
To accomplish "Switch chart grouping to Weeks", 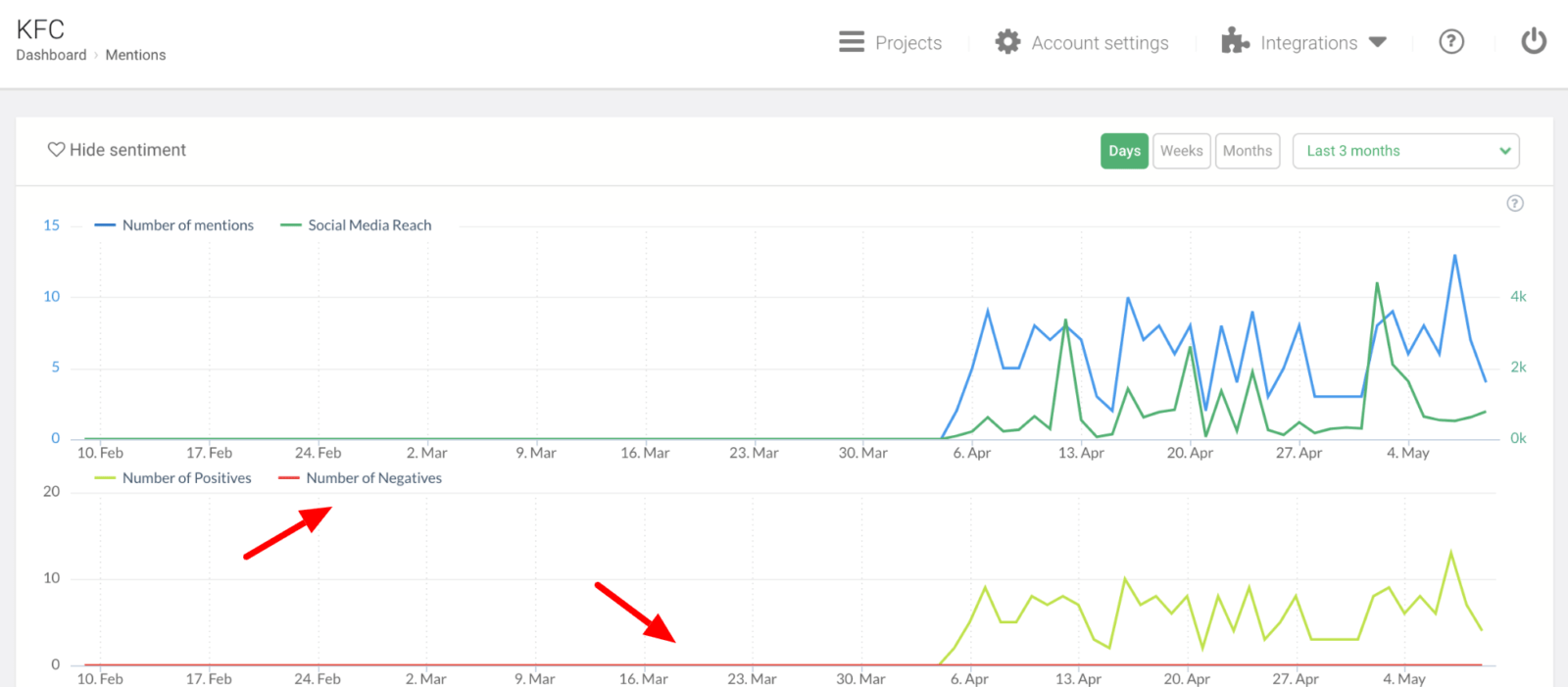I will (x=1181, y=151).
